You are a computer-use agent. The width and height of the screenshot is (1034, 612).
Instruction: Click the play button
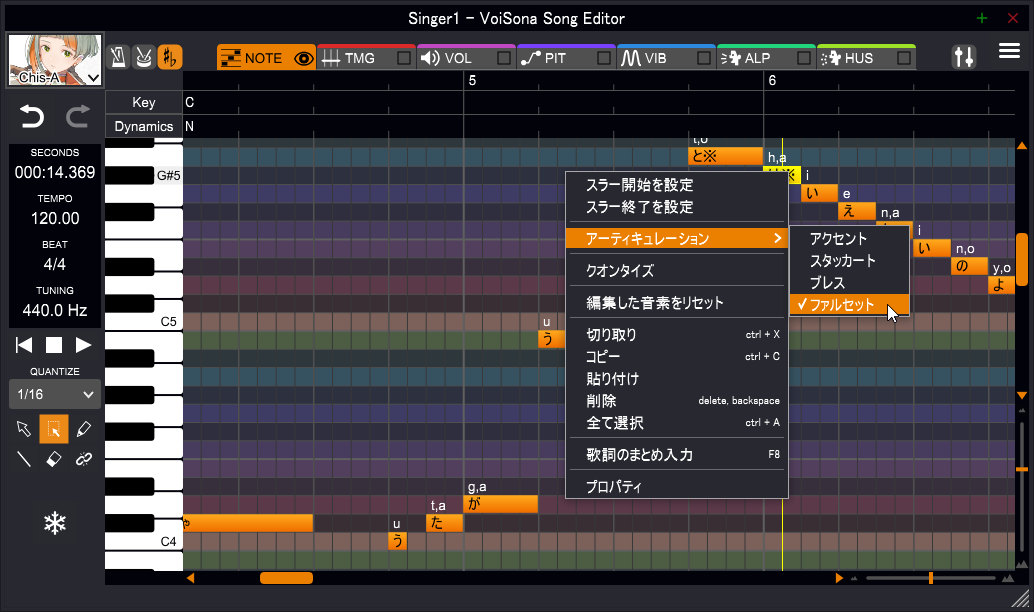[x=83, y=345]
